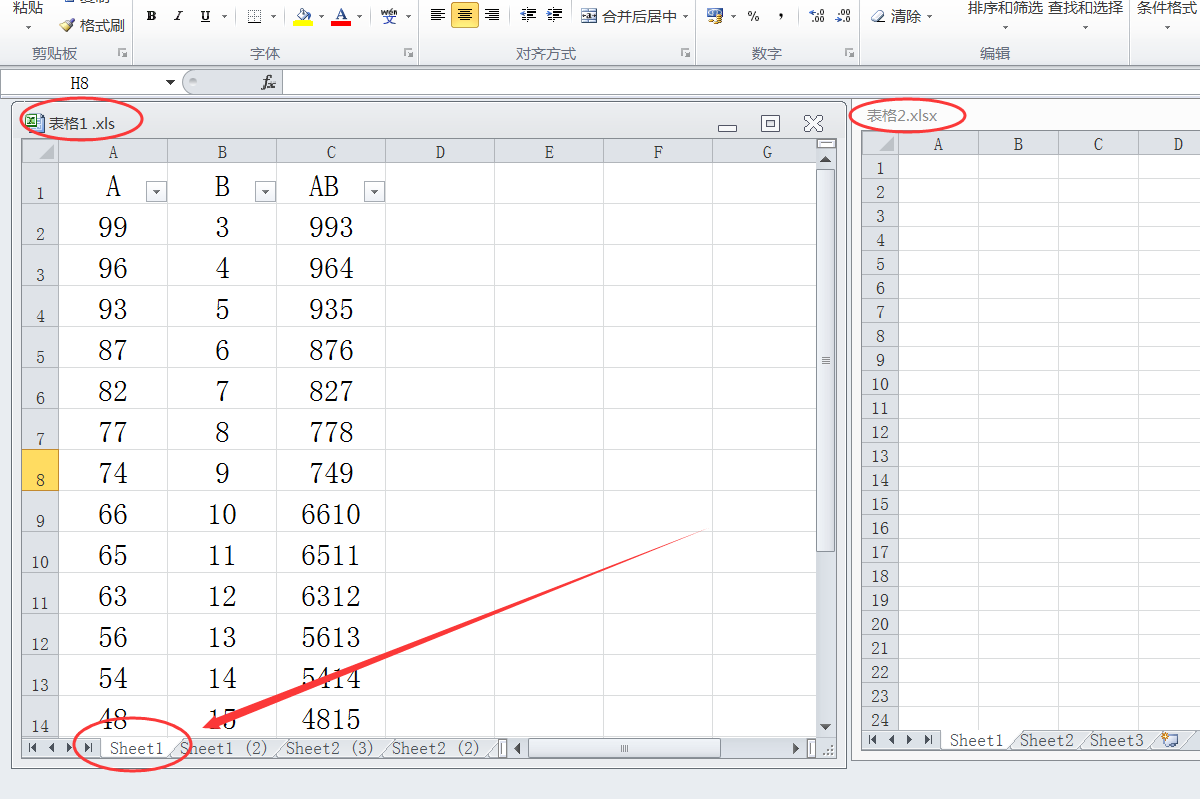Screen dimensions: 1200x799
Task: Click the Insert Function fx button
Action: coord(268,83)
